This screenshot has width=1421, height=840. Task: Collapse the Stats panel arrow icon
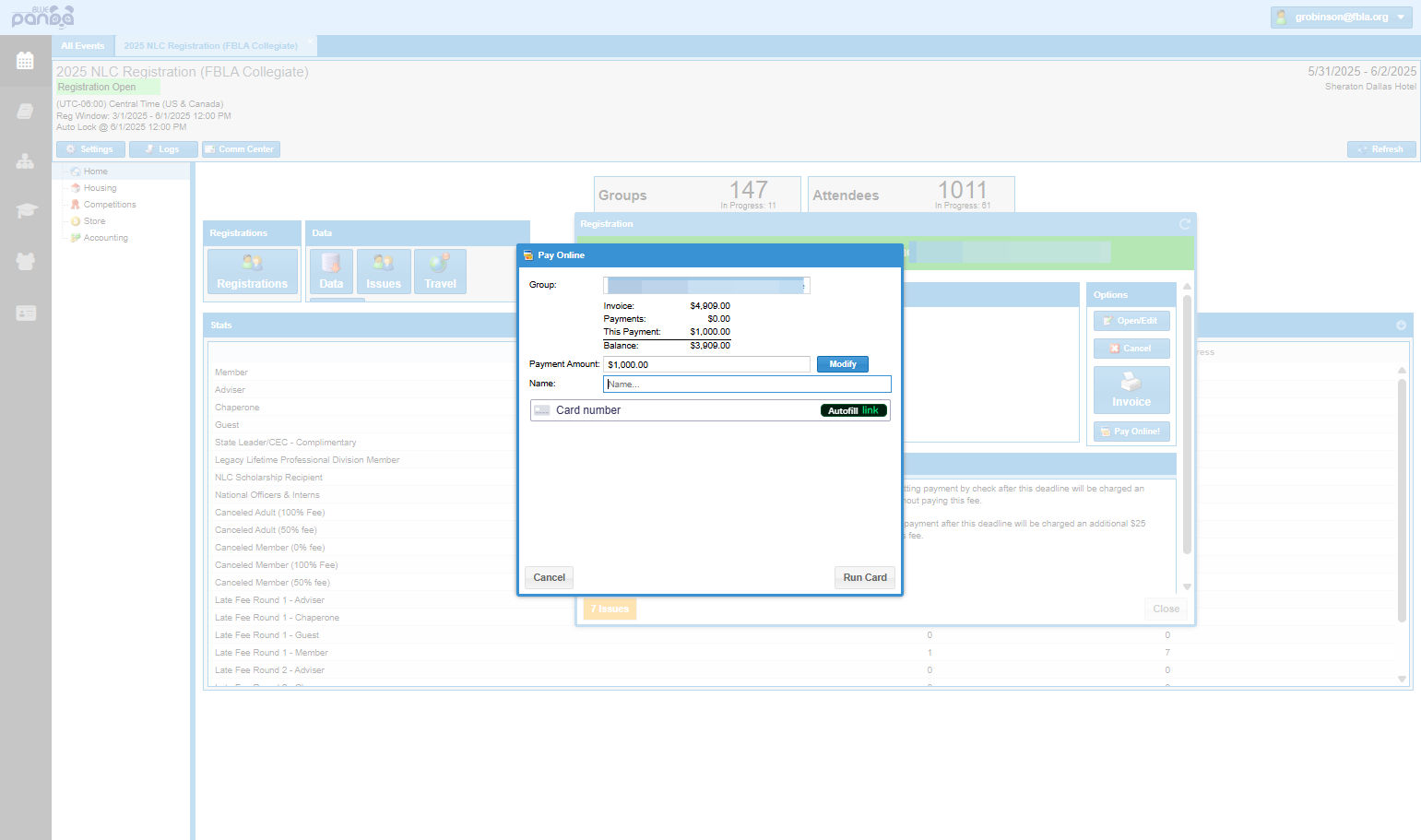(1401, 325)
